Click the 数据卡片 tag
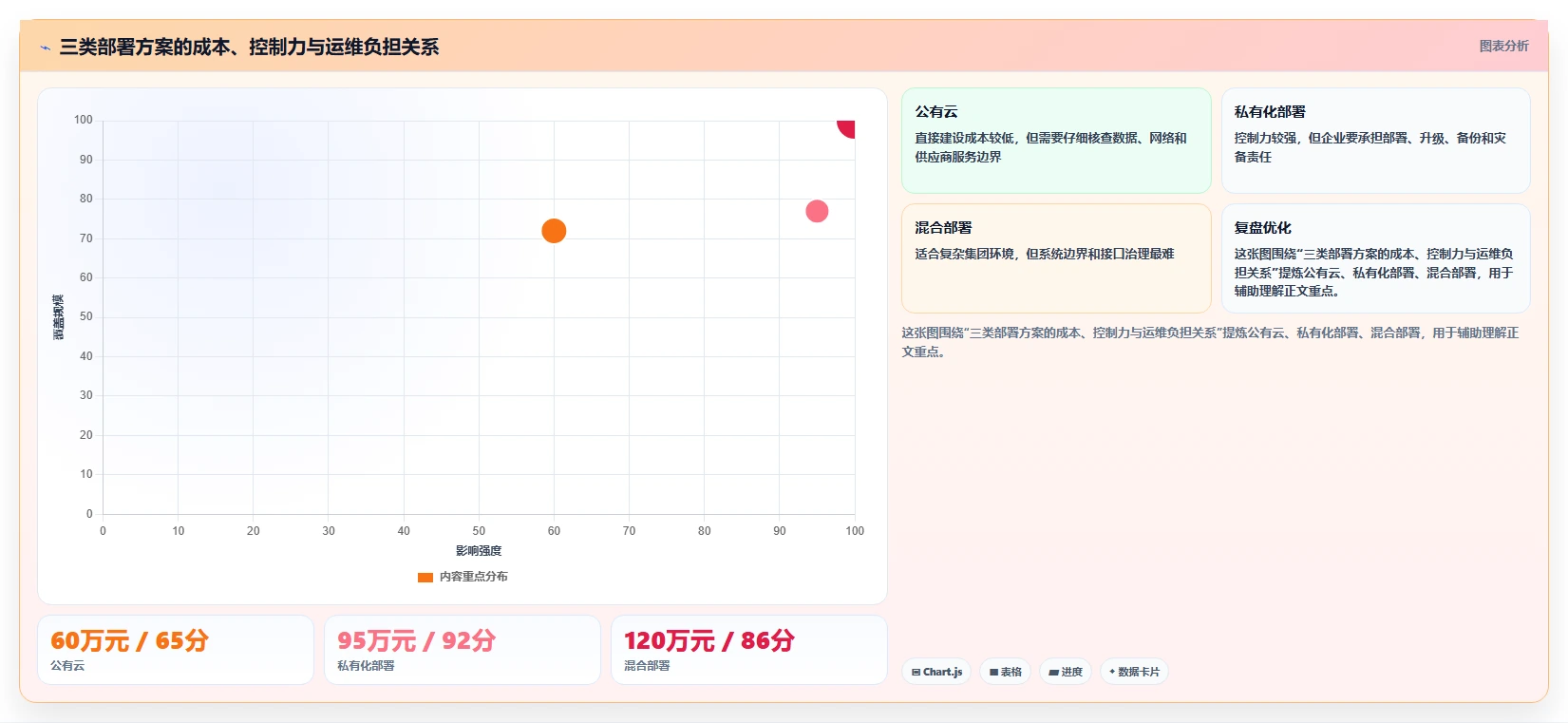1568x723 pixels. pos(1134,672)
